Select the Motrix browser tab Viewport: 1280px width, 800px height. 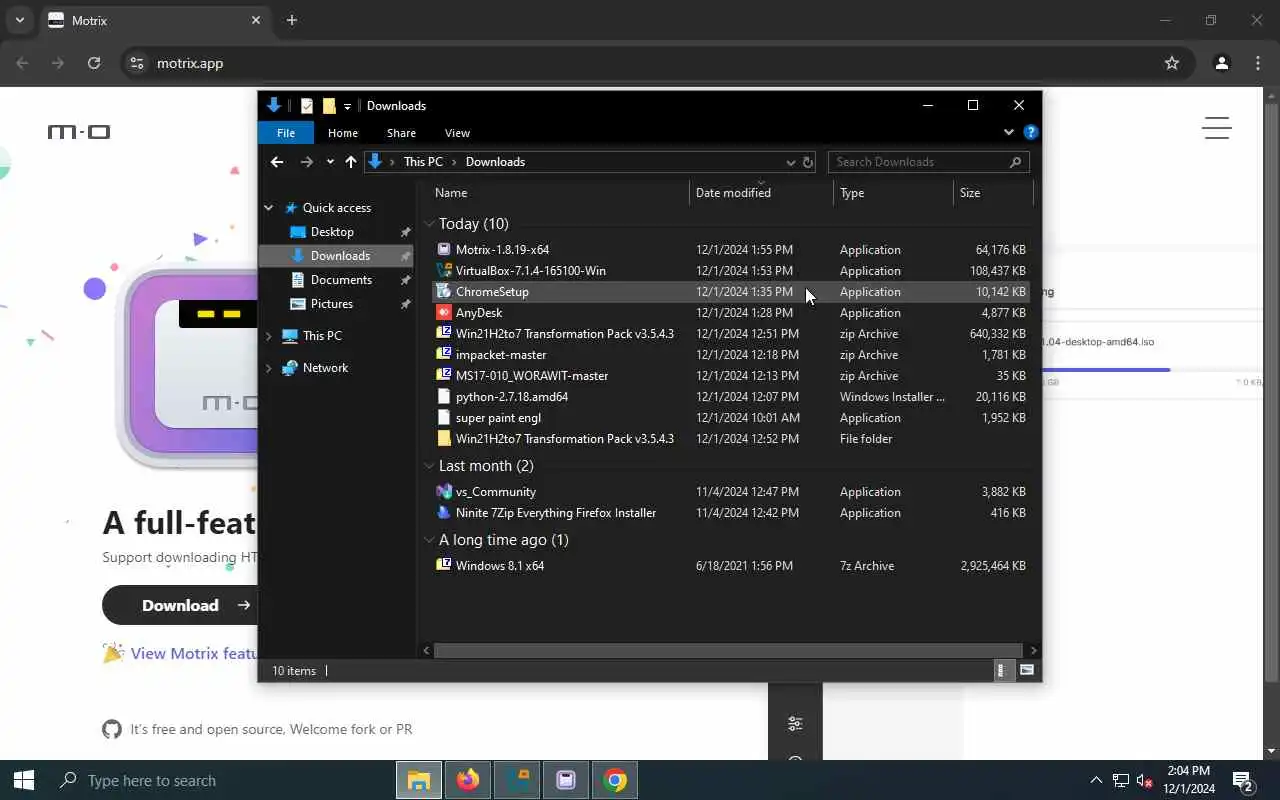pos(155,20)
